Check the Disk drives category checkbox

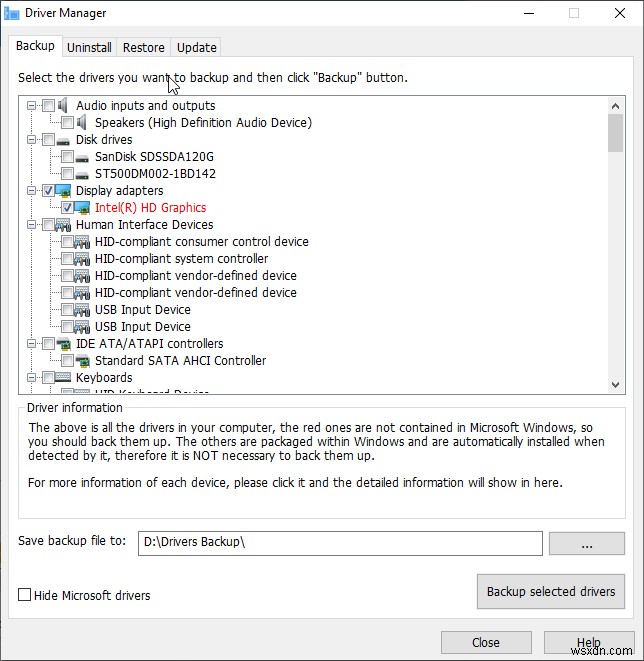tap(48, 139)
